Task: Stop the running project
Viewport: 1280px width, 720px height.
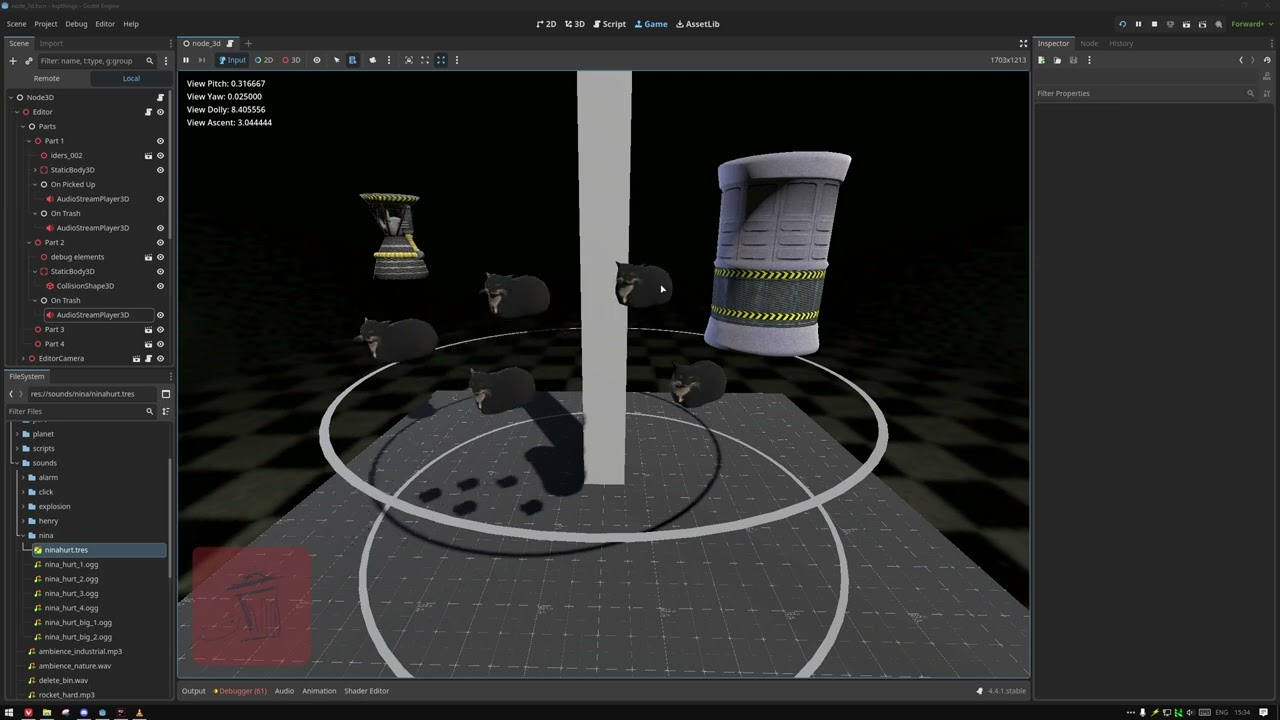Action: tap(1154, 24)
